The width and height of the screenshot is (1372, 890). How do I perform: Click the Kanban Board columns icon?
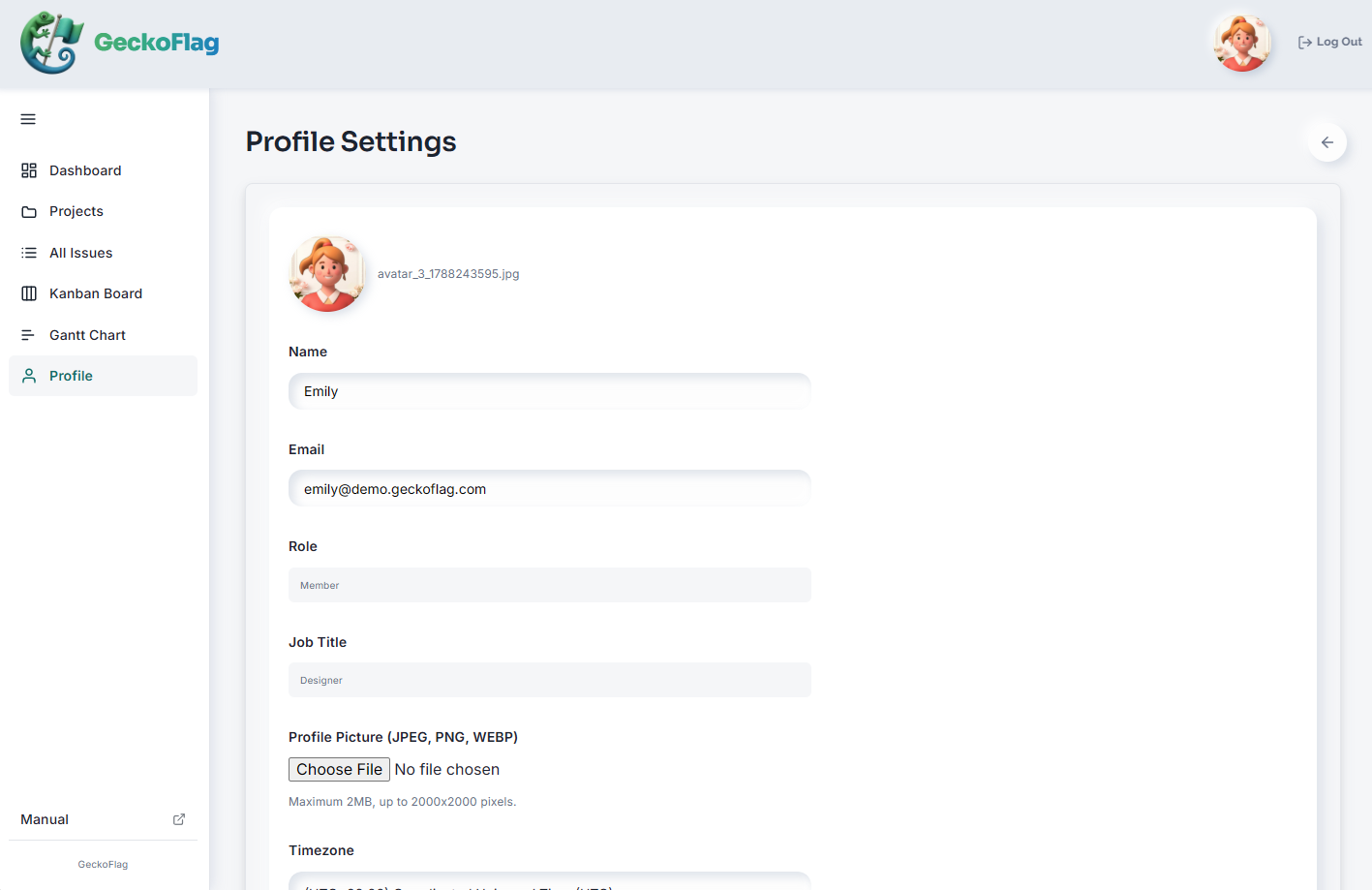[29, 293]
